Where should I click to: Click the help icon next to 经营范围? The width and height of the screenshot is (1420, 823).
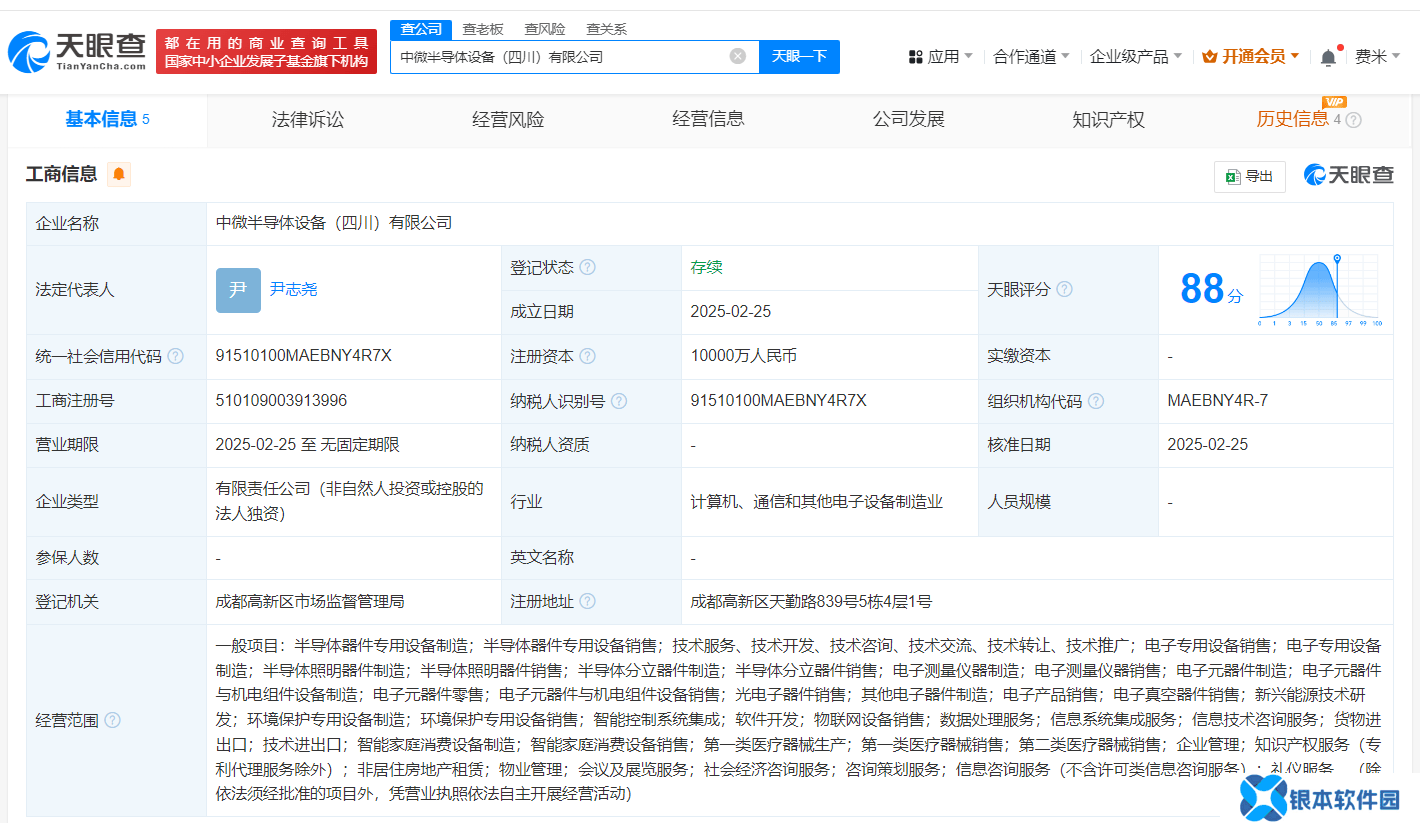coord(112,720)
